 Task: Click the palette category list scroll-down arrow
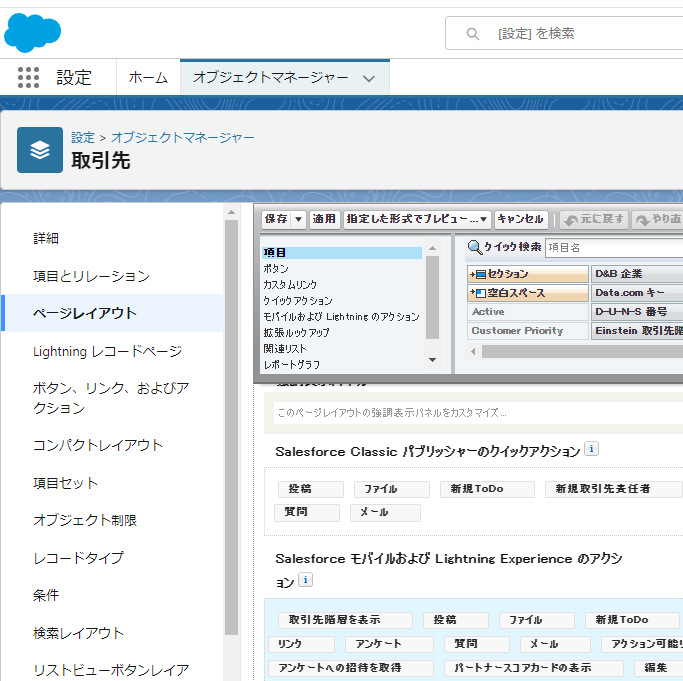pyautogui.click(x=432, y=360)
